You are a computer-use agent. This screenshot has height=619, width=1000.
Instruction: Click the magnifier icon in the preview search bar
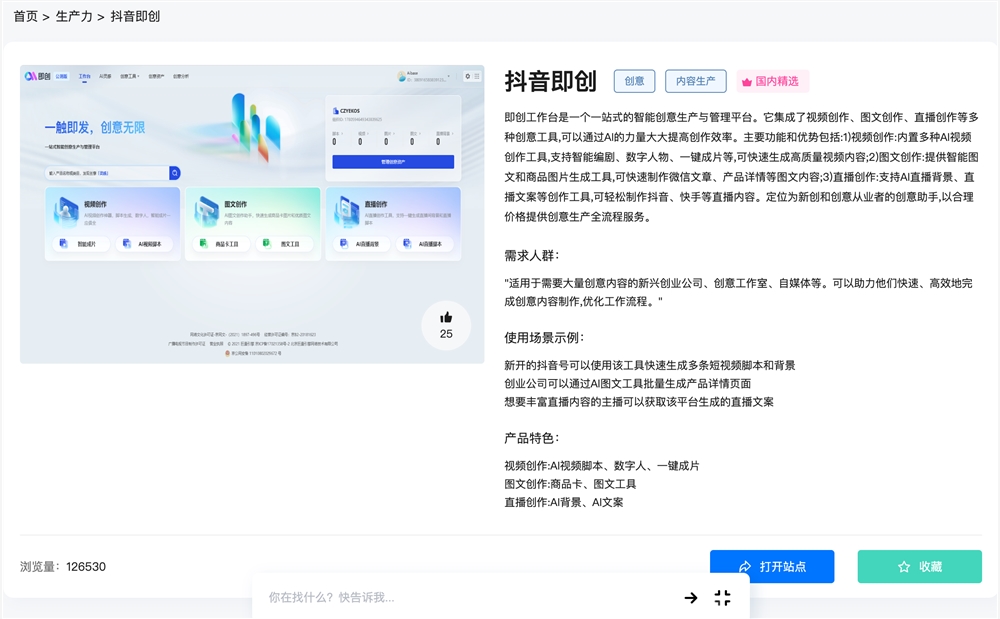pyautogui.click(x=174, y=172)
